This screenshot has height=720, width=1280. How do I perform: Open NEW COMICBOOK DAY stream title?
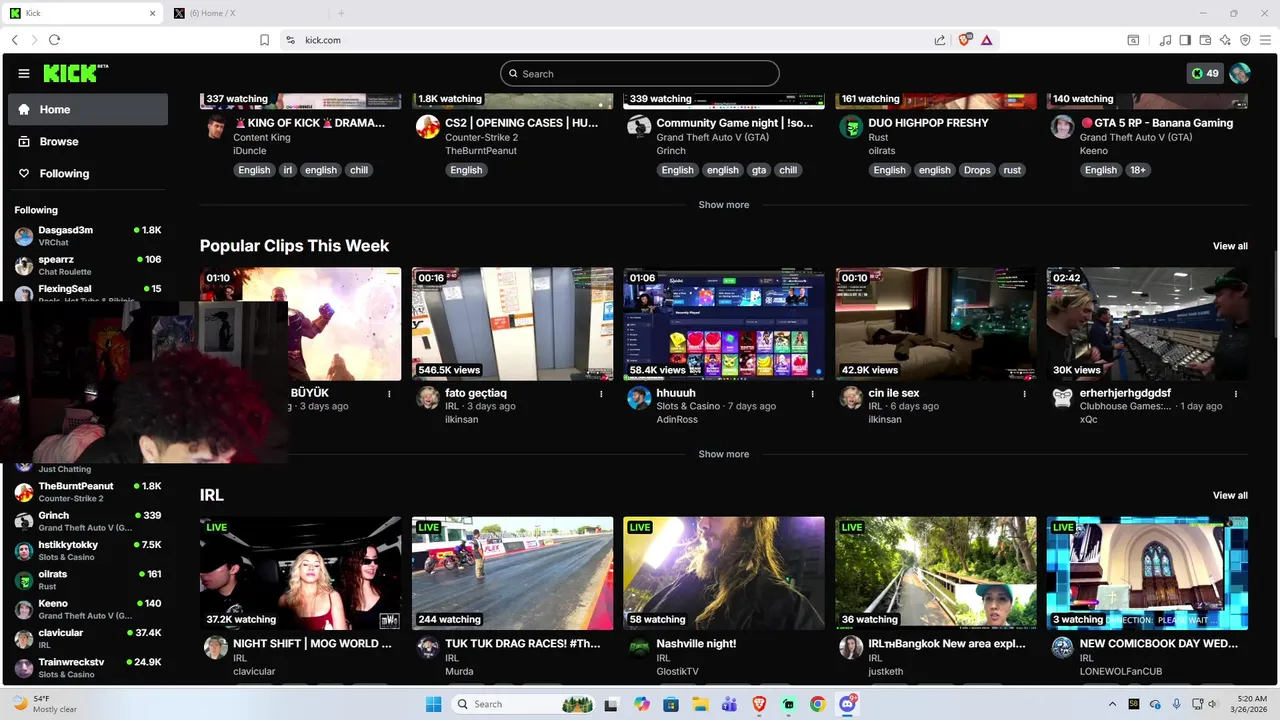click(1159, 644)
